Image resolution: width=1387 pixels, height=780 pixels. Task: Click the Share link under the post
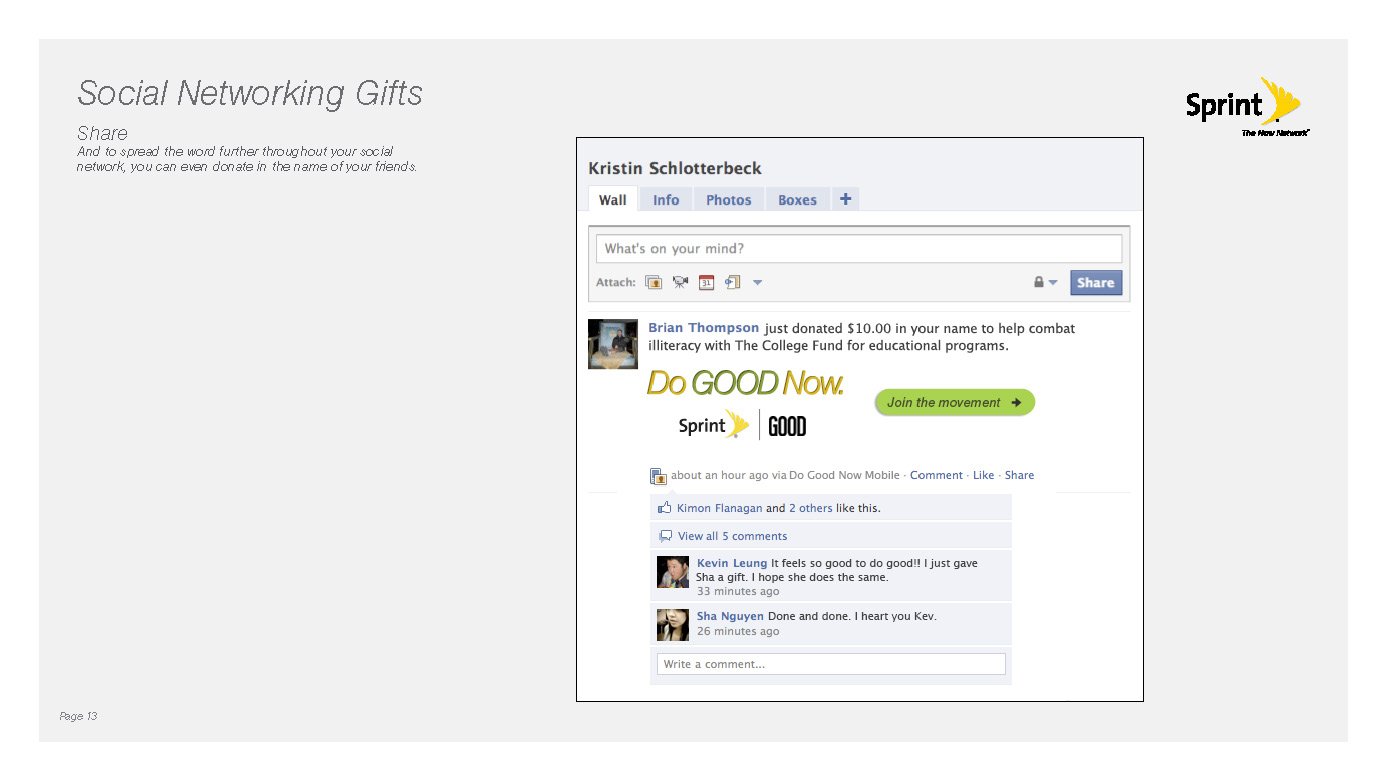[x=1019, y=475]
